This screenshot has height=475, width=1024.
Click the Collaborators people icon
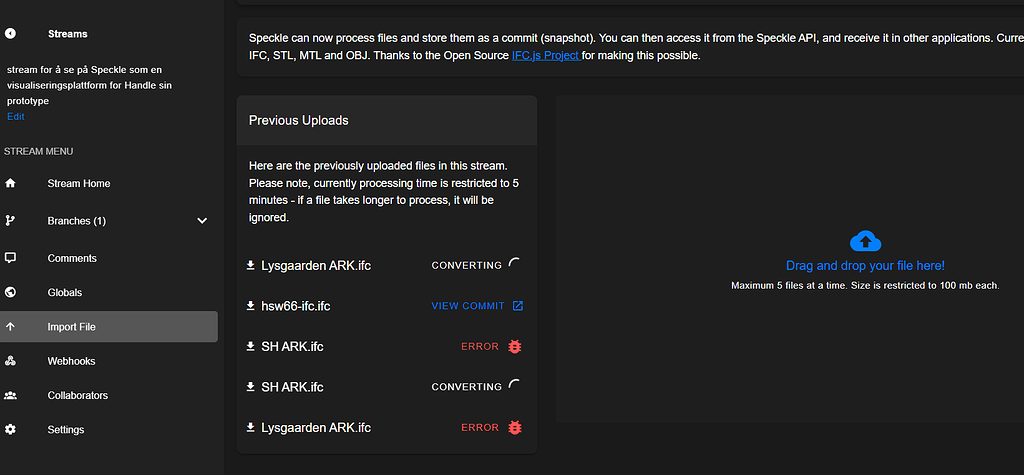coord(10,395)
